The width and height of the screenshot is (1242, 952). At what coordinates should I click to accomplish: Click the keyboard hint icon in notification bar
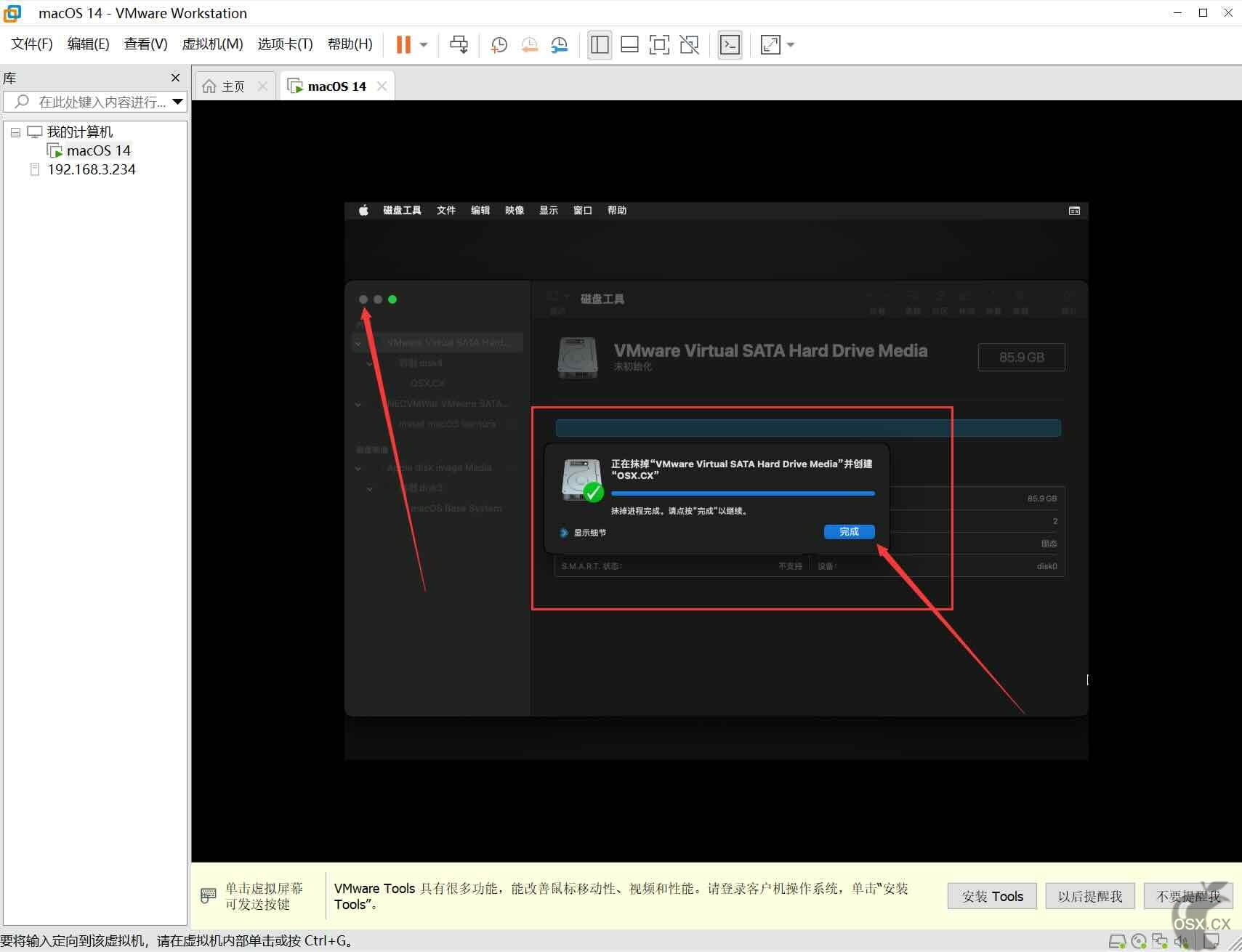(x=209, y=895)
